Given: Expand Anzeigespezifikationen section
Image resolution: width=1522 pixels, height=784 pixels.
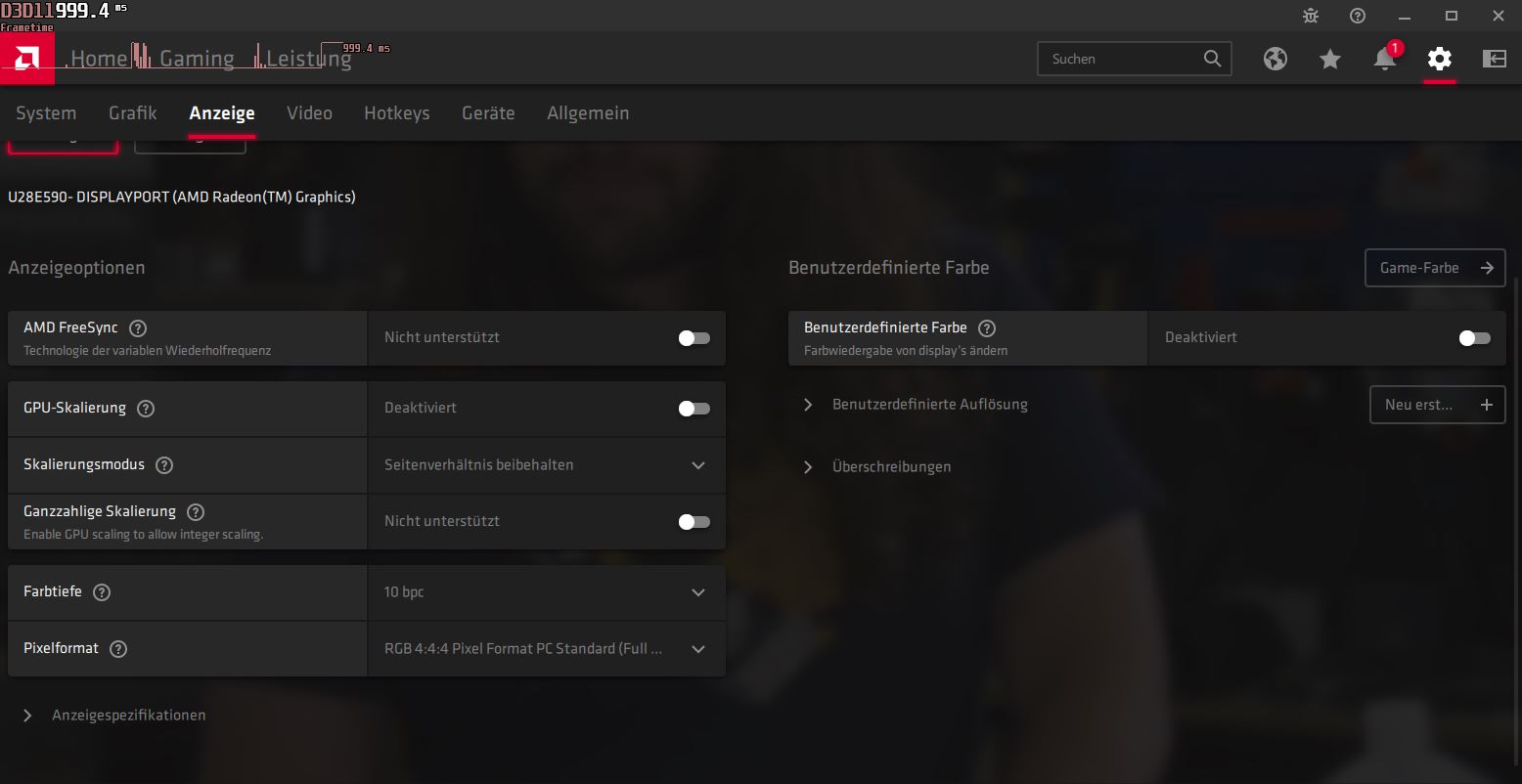Looking at the screenshot, I should [x=115, y=716].
